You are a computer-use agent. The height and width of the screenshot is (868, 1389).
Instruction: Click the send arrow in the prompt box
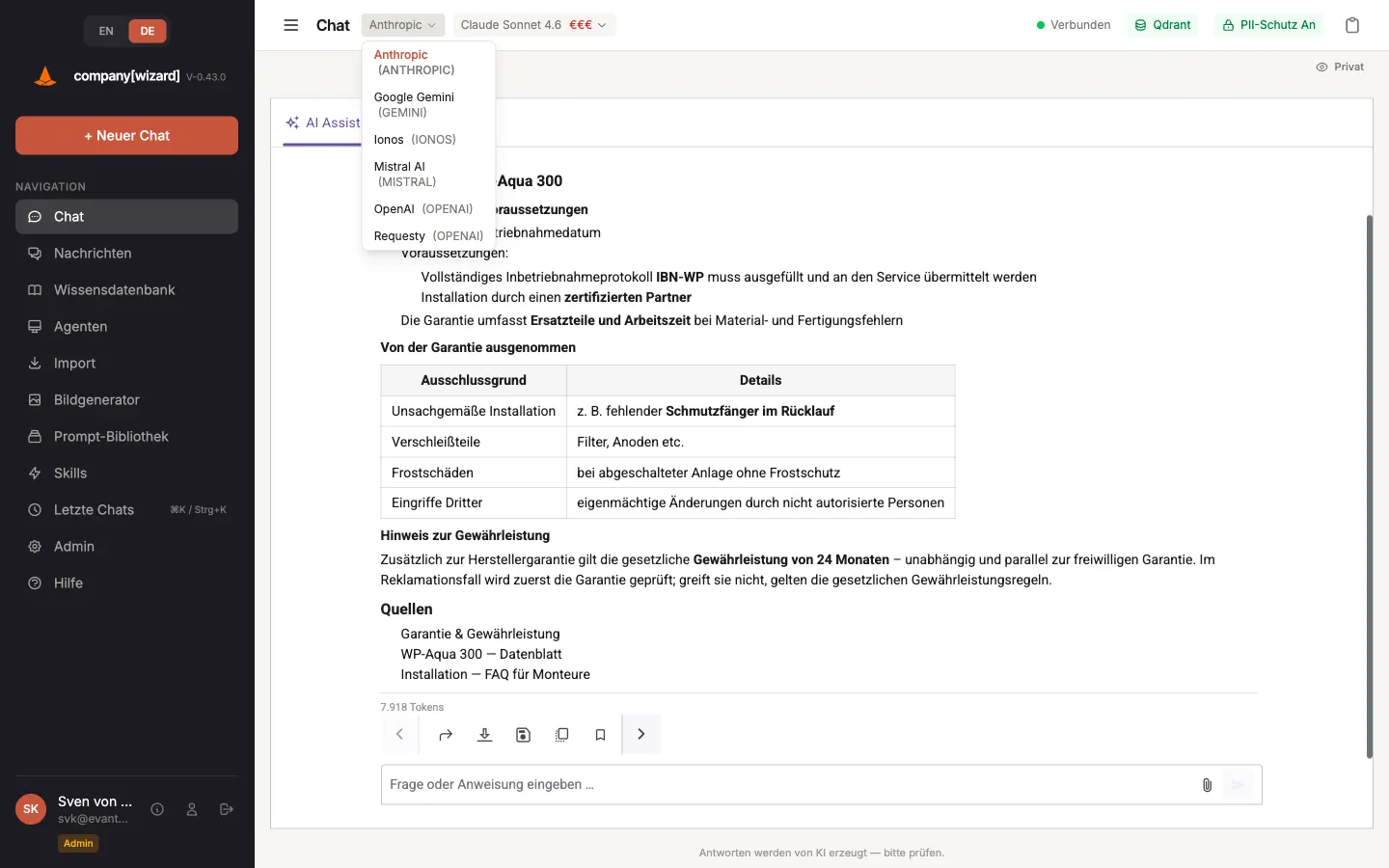(1238, 785)
